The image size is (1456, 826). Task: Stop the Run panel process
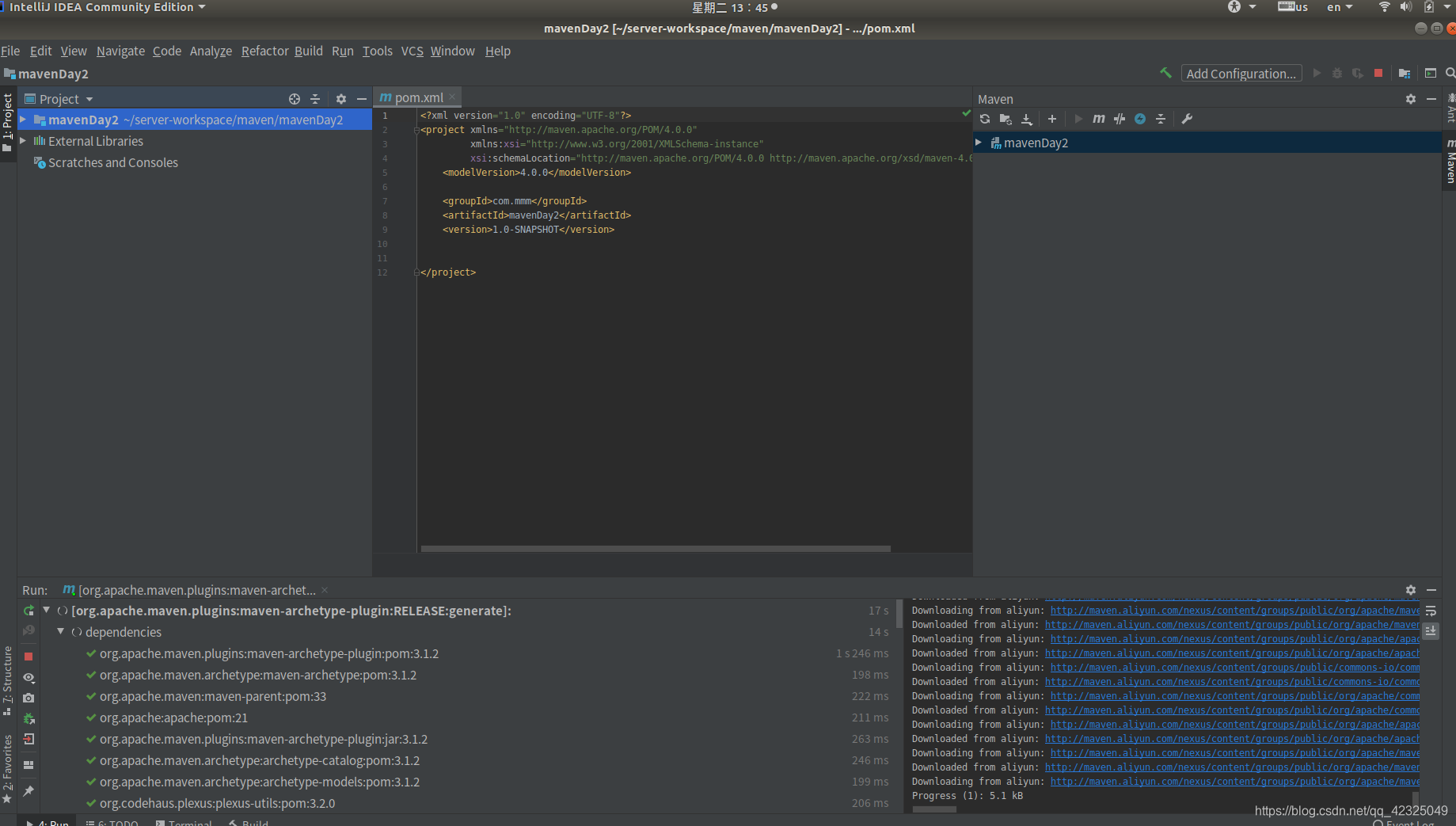tap(29, 657)
